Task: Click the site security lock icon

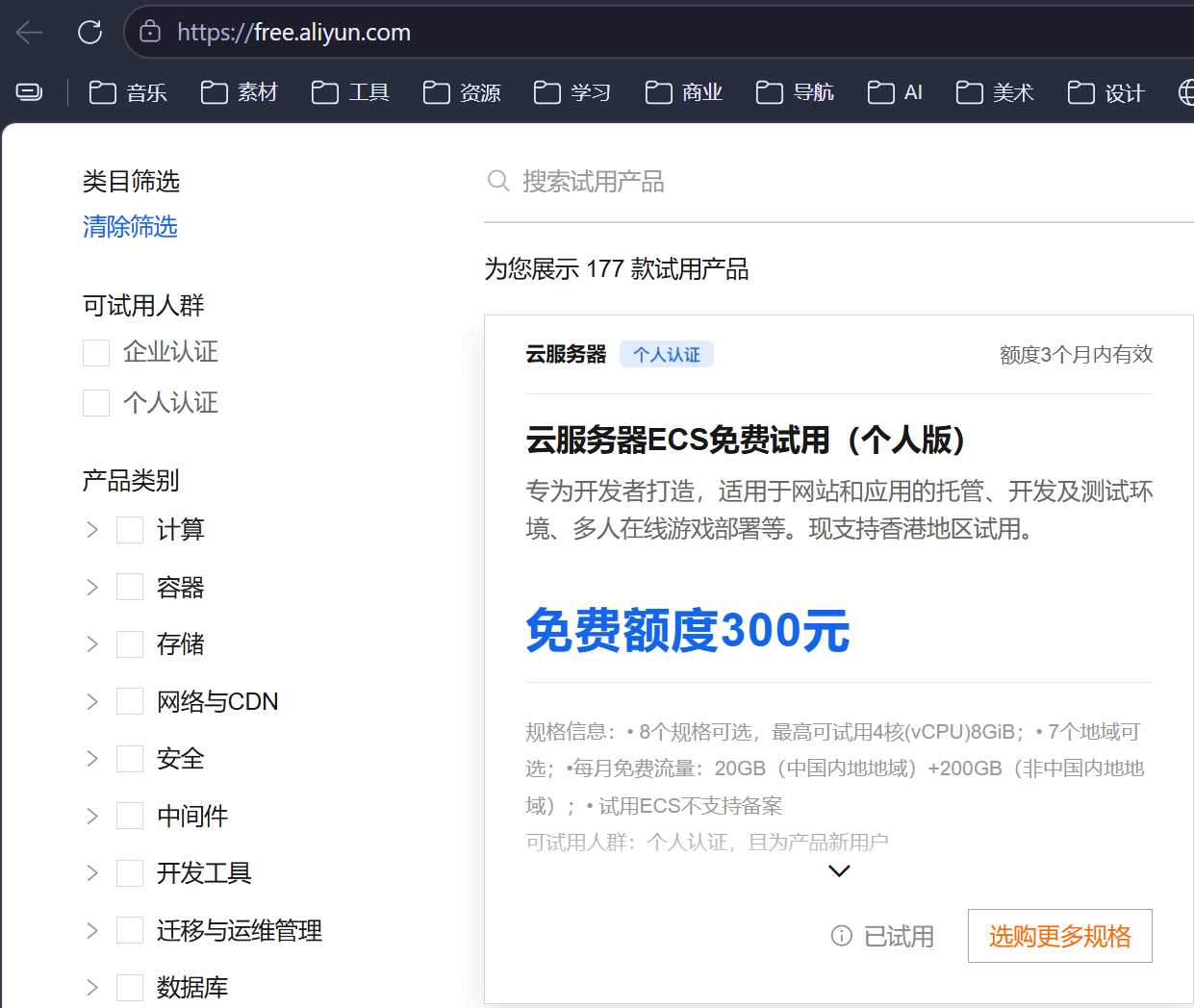Action: (150, 32)
